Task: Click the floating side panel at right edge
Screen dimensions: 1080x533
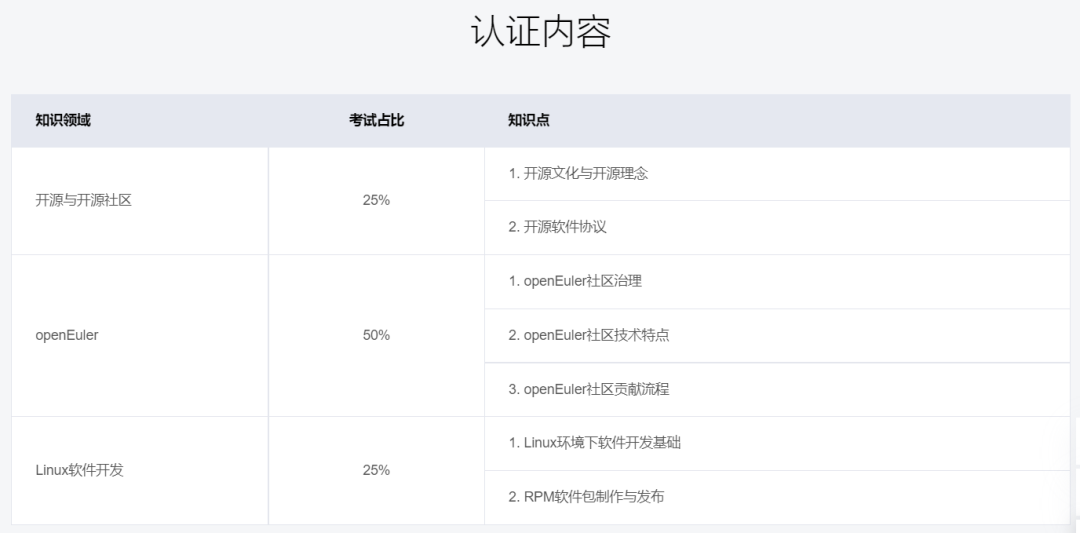Action: pos(1076,470)
